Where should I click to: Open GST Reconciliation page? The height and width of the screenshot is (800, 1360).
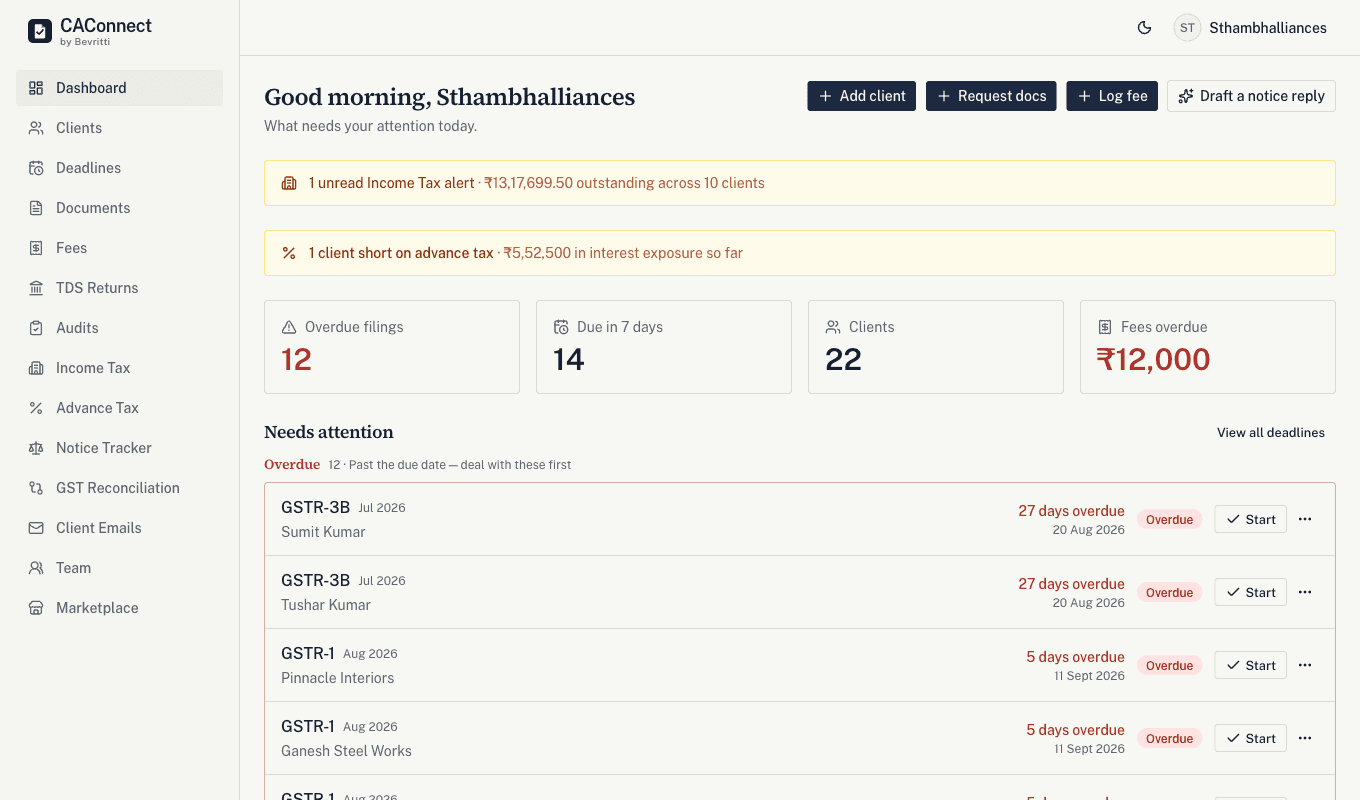pyautogui.click(x=119, y=488)
